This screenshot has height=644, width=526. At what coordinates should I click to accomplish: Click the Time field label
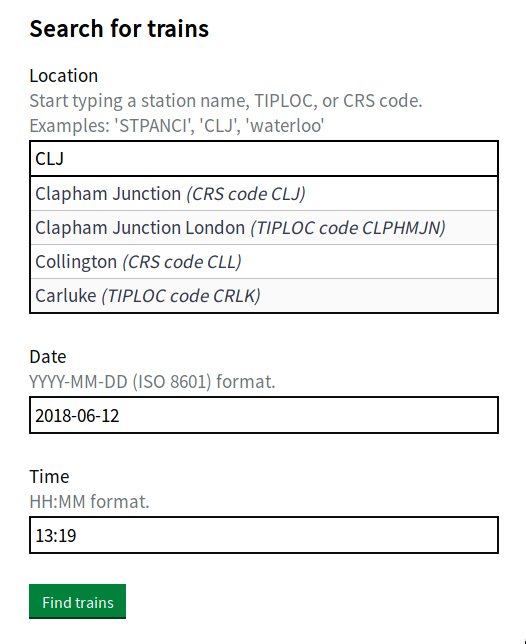point(49,476)
